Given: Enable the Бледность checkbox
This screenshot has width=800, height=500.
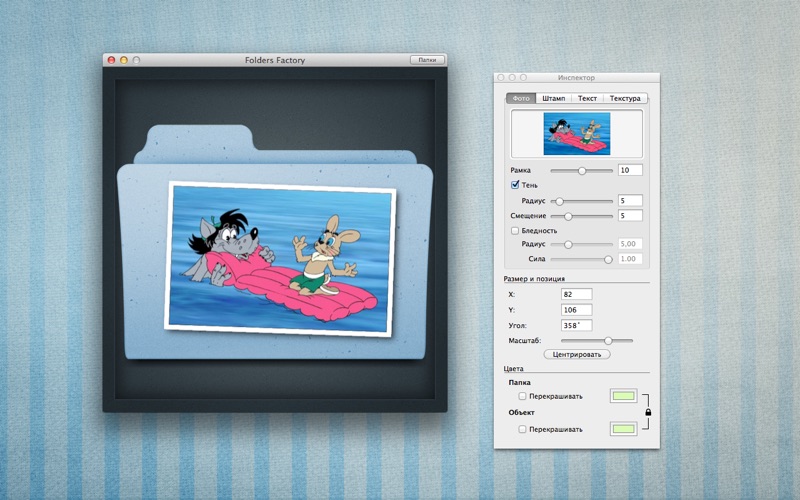Looking at the screenshot, I should (515, 231).
